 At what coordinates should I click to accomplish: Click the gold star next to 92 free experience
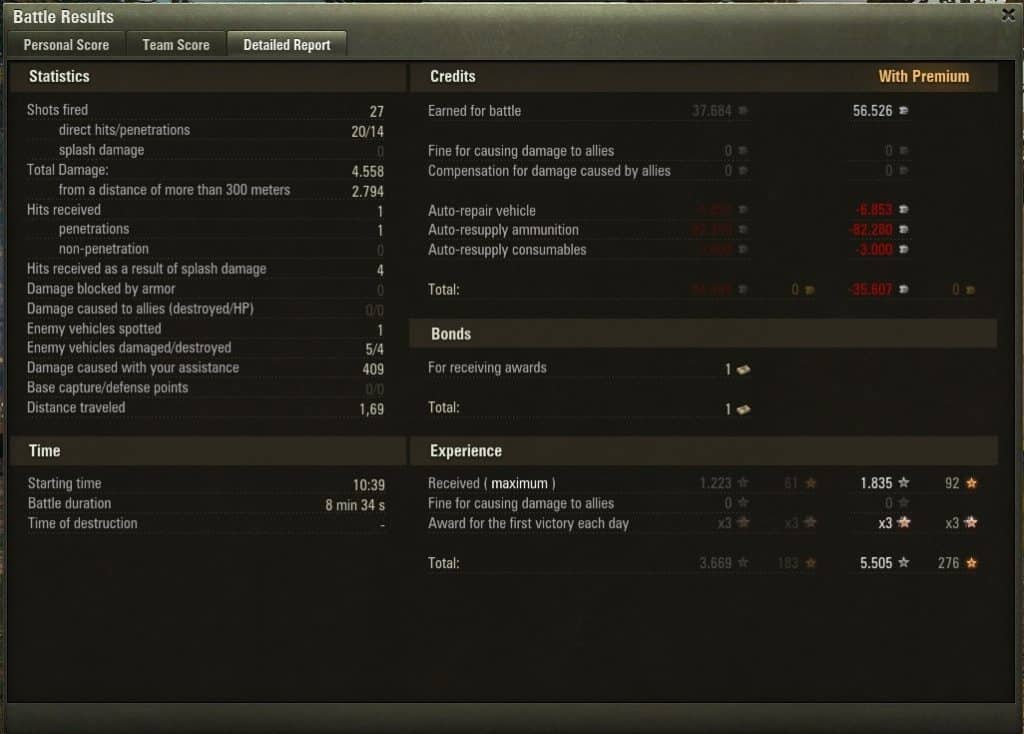(972, 483)
